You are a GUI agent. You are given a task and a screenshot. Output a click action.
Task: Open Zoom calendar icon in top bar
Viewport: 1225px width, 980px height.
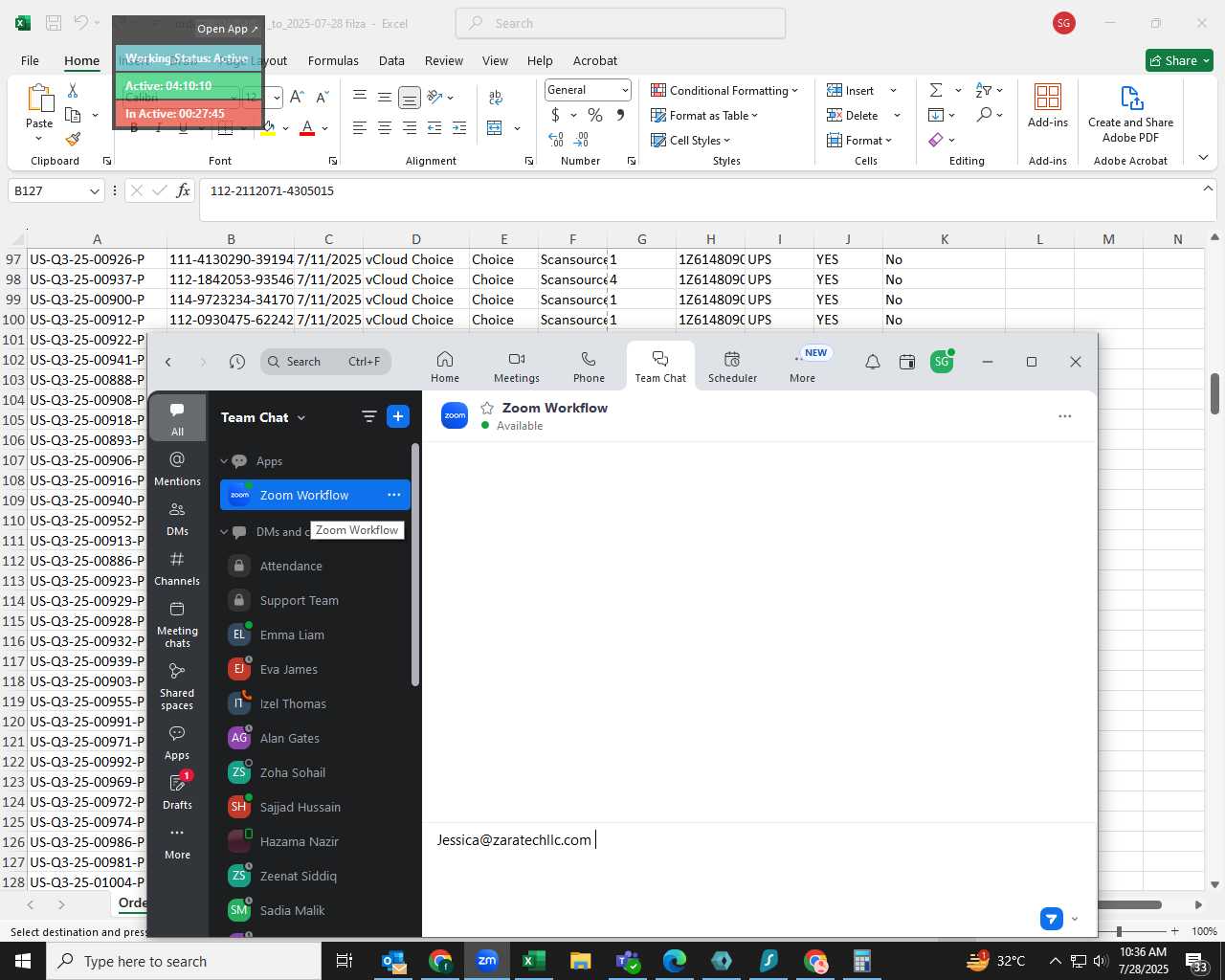coord(907,362)
